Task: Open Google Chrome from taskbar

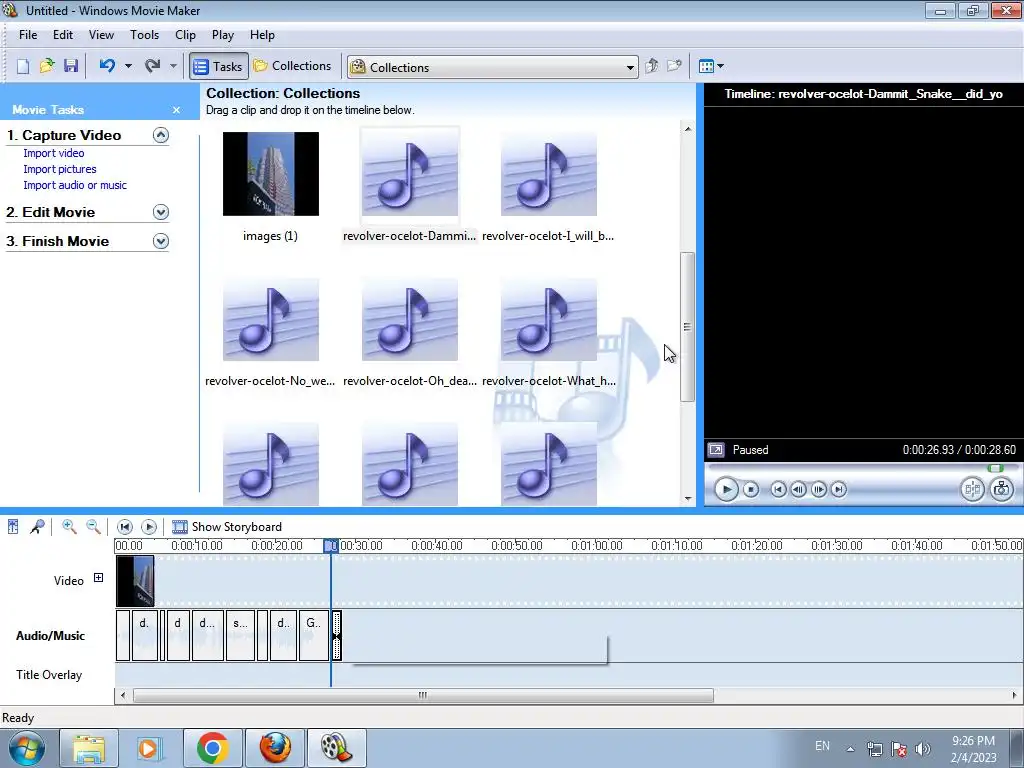Action: (x=212, y=748)
